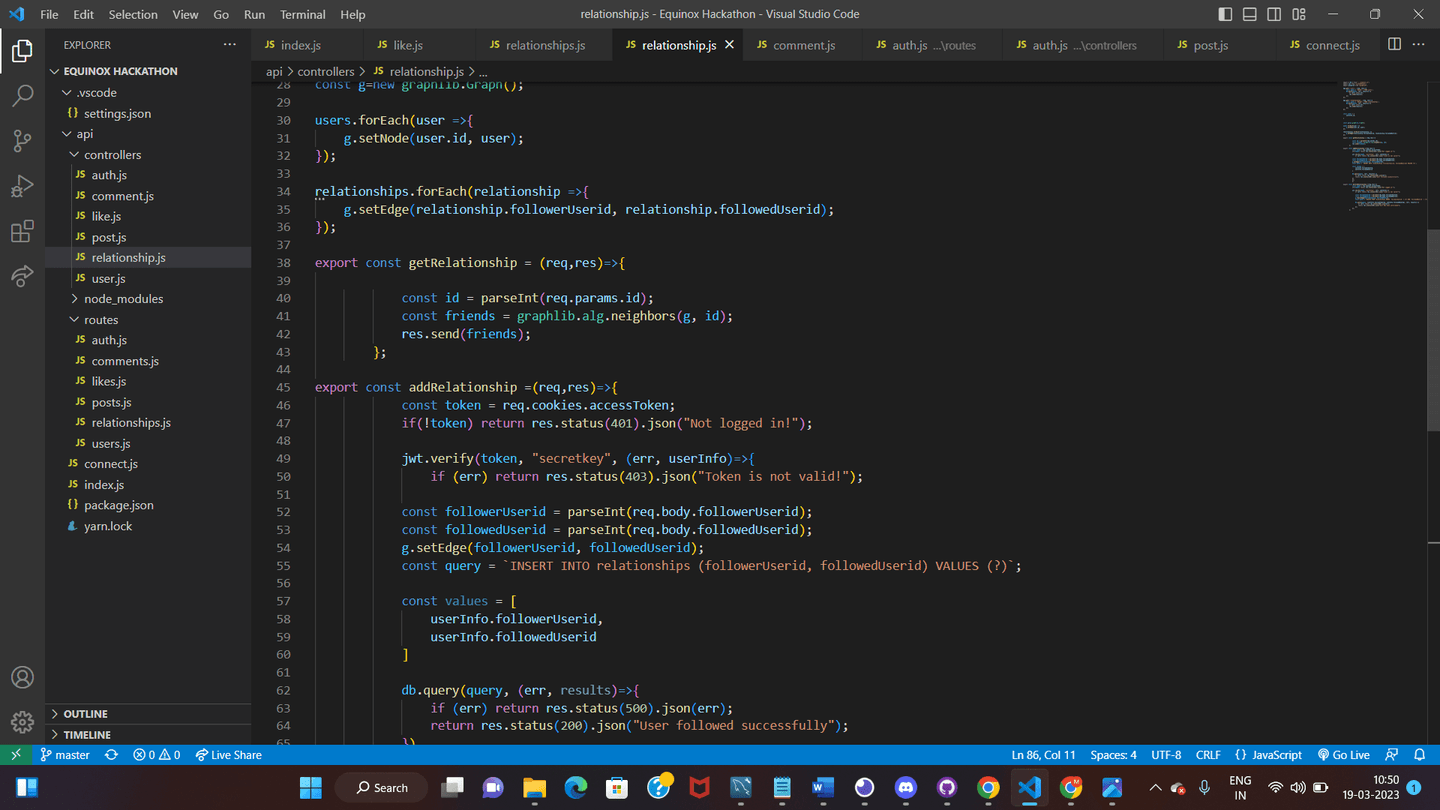Screen dimensions: 1440x810
Task: Collapse the controllers folder
Action: point(148,155)
